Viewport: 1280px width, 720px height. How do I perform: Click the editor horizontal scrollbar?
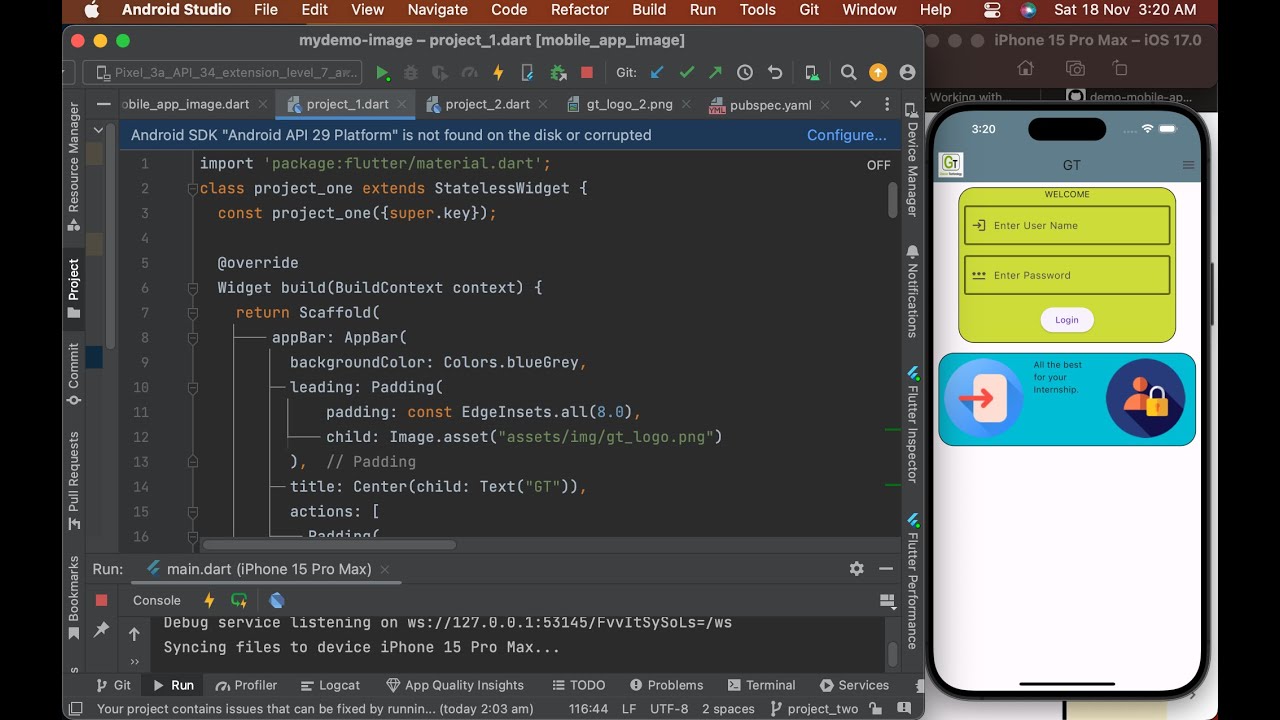coord(329,545)
